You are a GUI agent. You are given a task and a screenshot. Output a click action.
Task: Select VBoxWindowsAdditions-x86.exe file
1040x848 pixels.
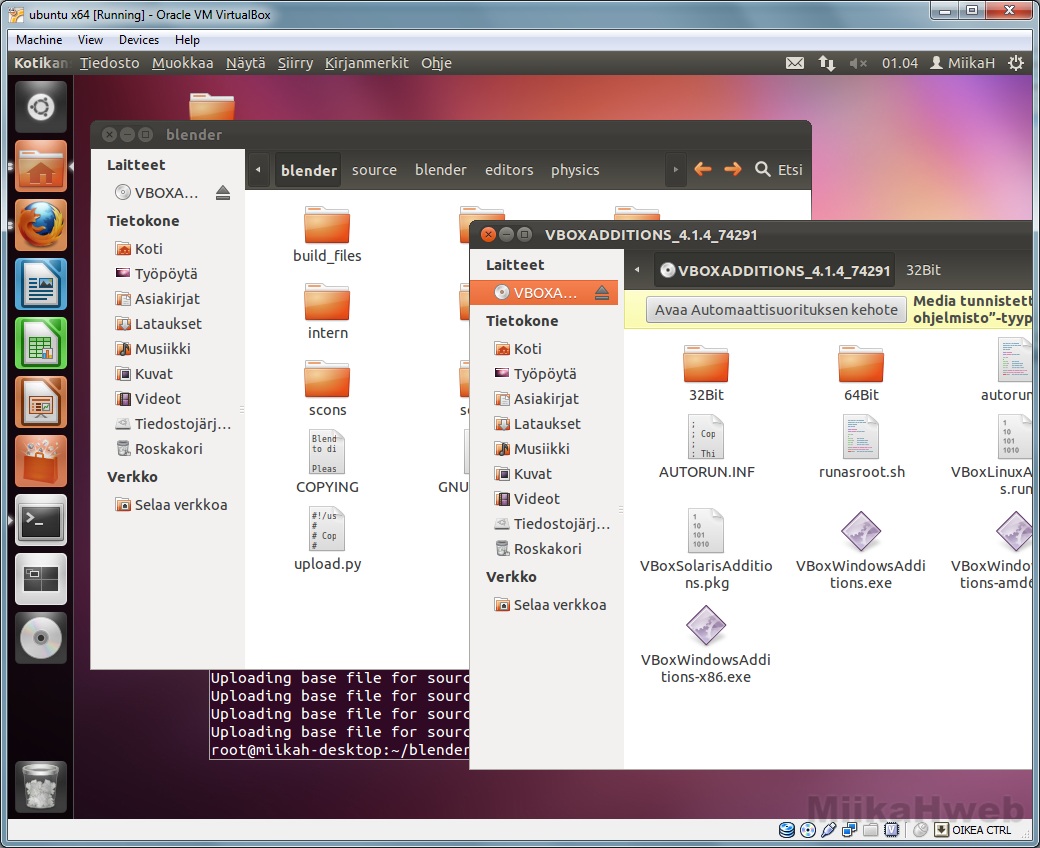[706, 644]
